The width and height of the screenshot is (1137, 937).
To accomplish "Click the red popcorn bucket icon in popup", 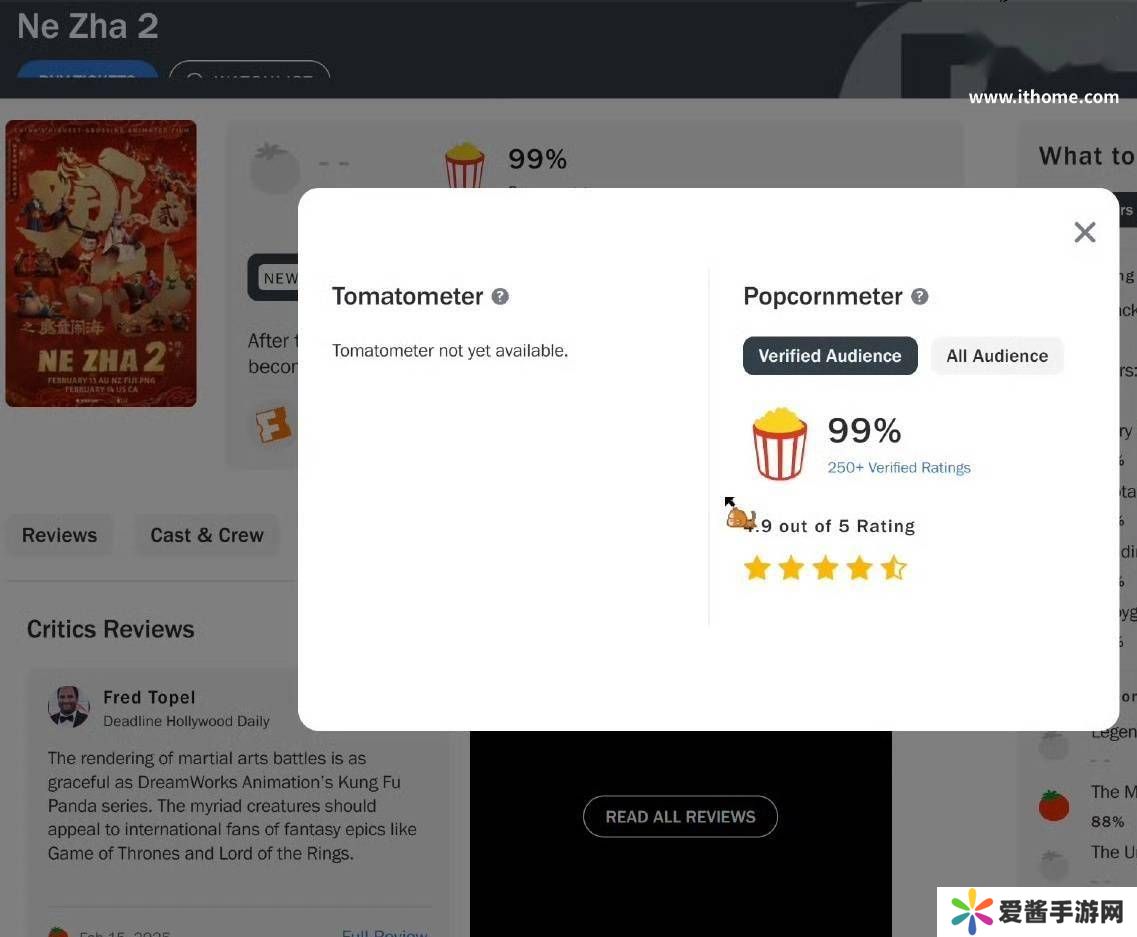I will point(780,443).
